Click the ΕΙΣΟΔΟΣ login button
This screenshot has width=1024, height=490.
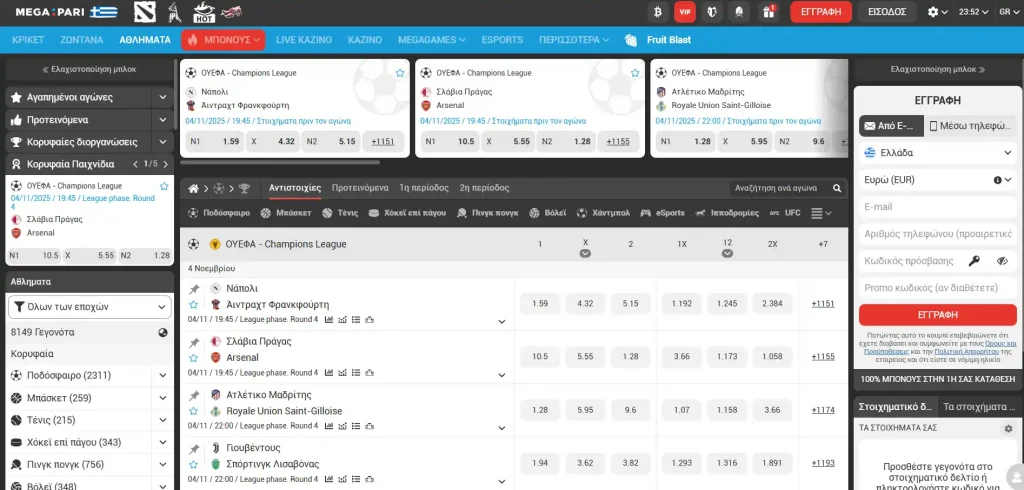point(887,12)
